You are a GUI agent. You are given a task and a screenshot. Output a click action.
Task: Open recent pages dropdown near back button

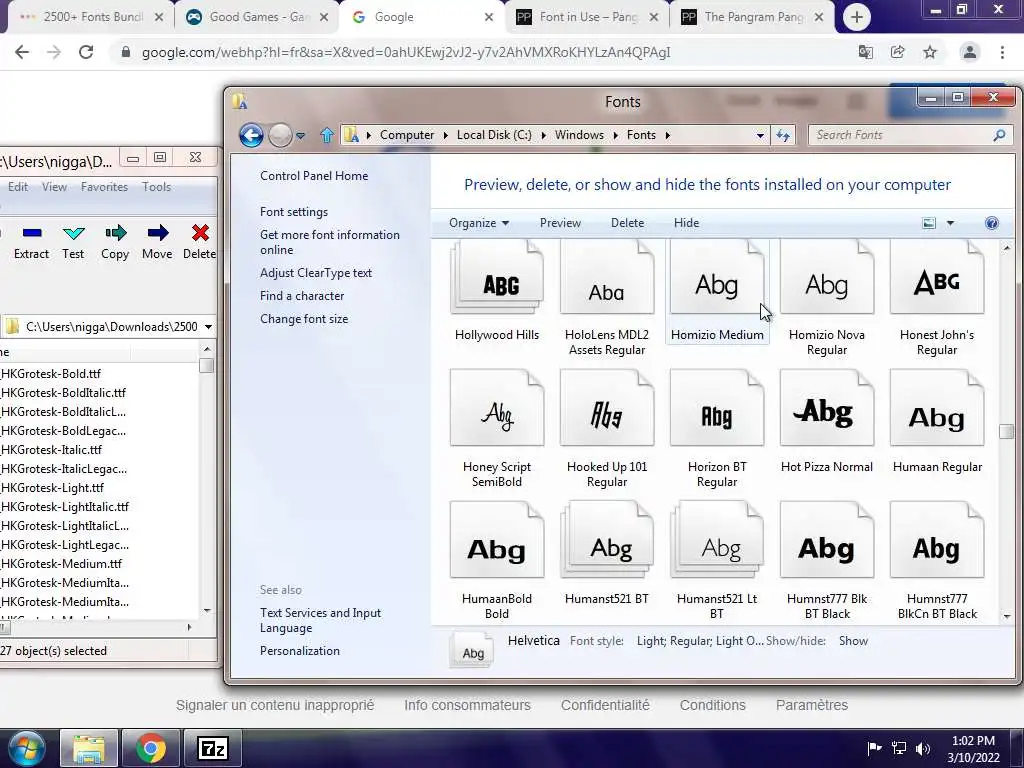coord(300,136)
